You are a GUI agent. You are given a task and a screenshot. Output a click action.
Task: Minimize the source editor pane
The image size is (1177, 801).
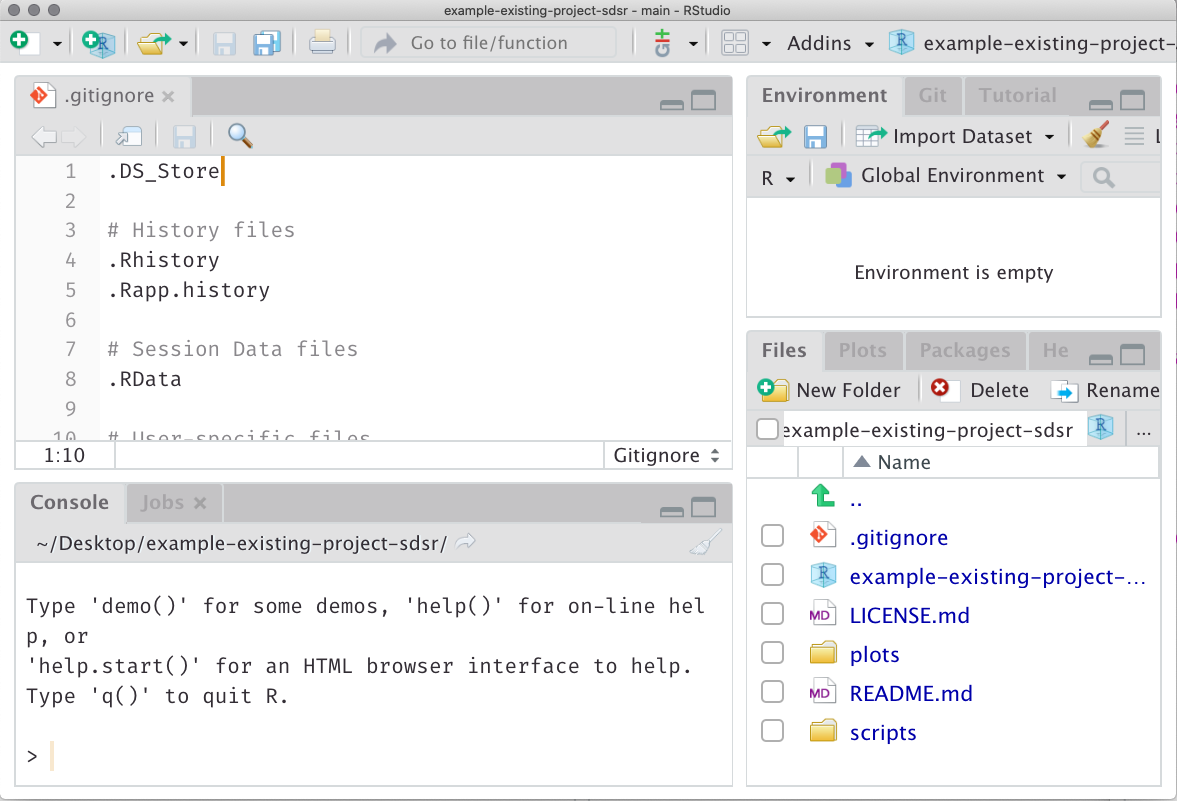point(672,104)
